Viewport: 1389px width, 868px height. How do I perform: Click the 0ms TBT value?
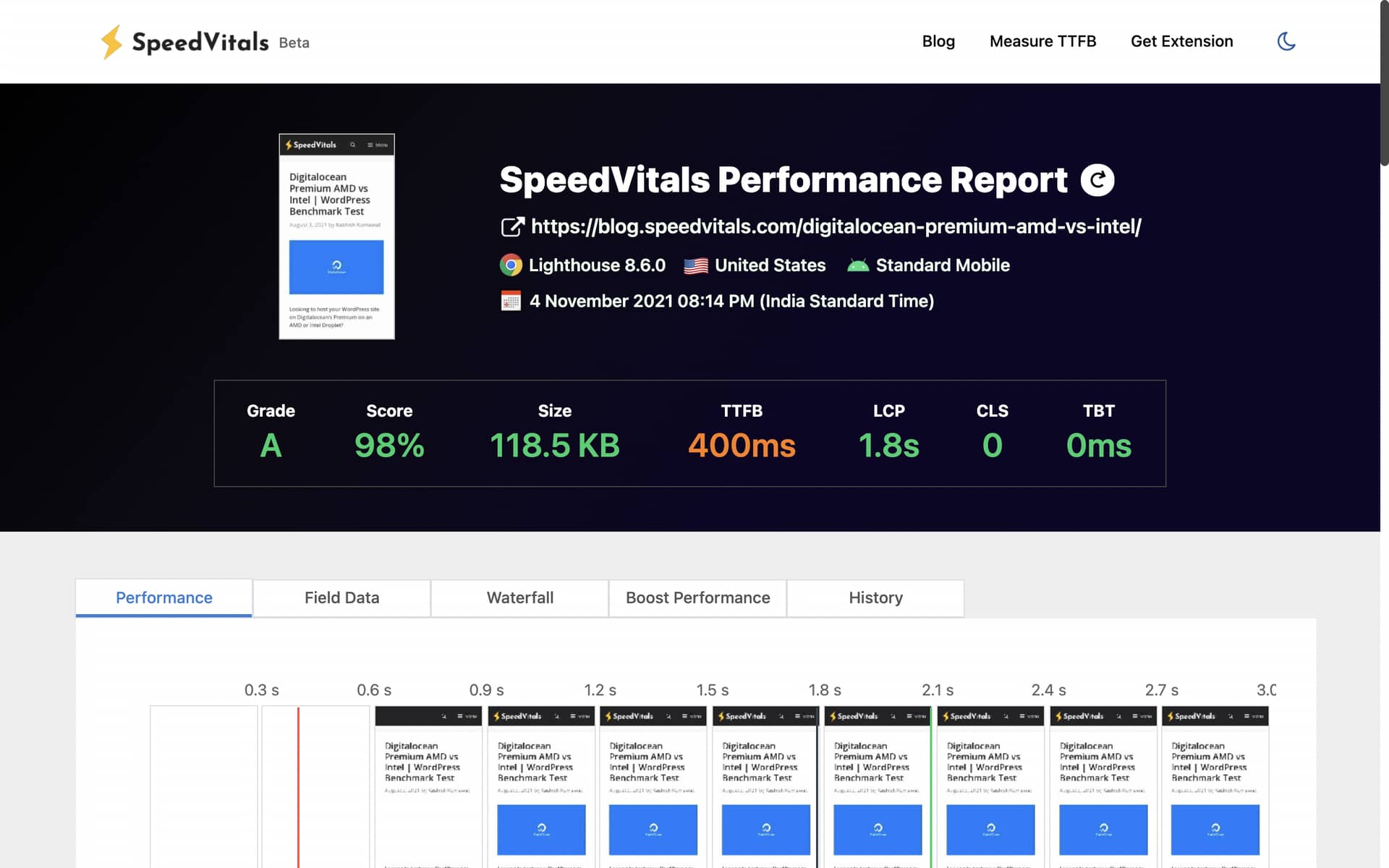pos(1098,446)
